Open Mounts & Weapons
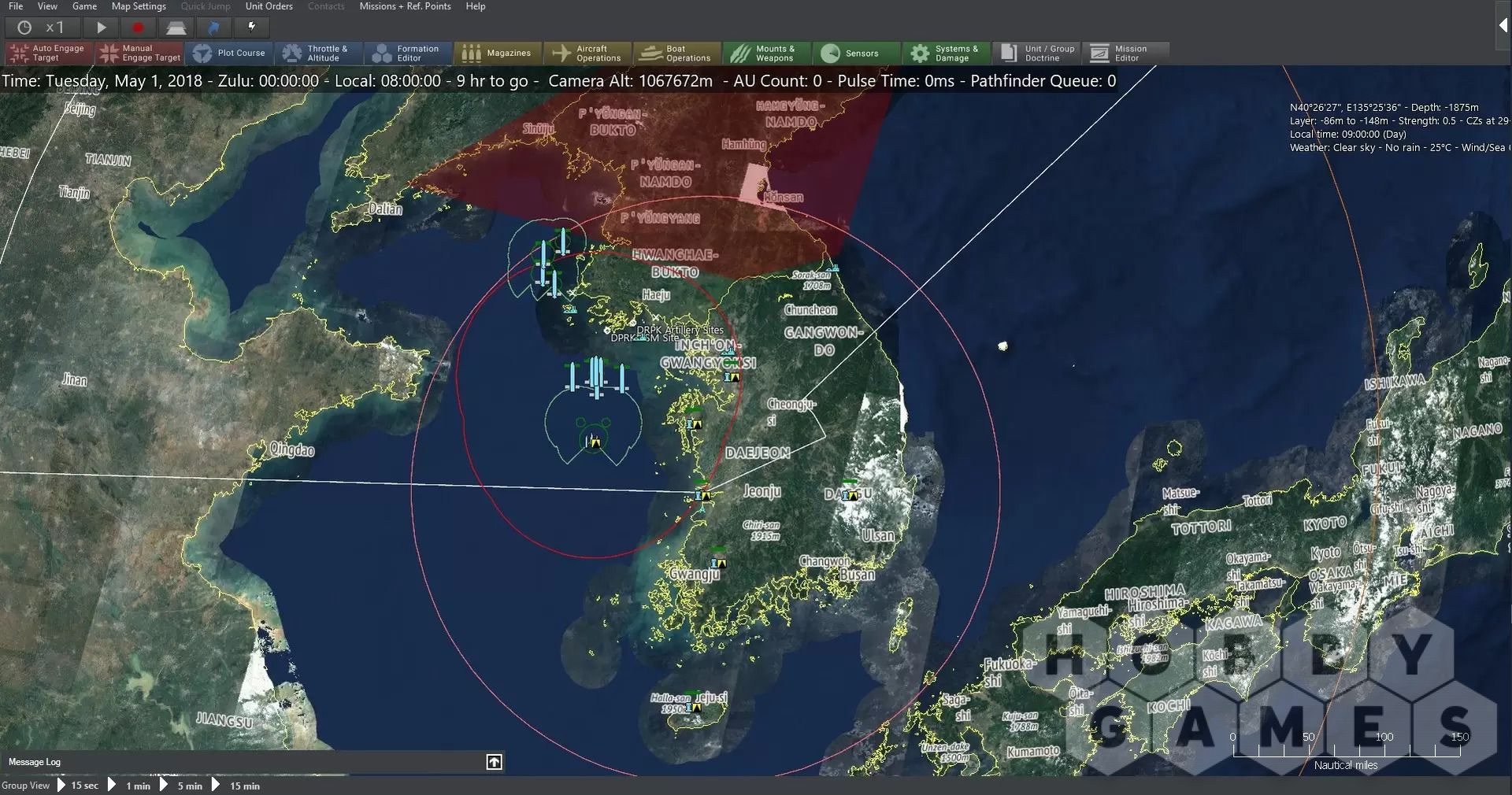The image size is (1512, 795). 767,53
